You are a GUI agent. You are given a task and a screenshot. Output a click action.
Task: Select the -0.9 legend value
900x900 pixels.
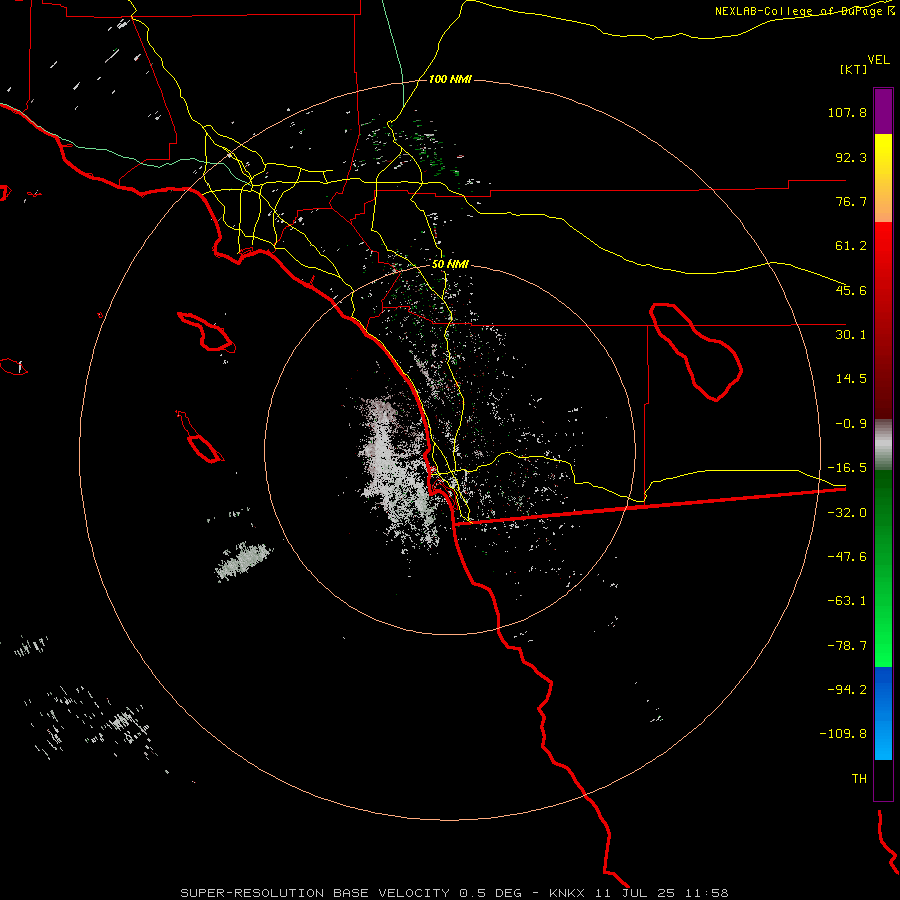(x=851, y=423)
